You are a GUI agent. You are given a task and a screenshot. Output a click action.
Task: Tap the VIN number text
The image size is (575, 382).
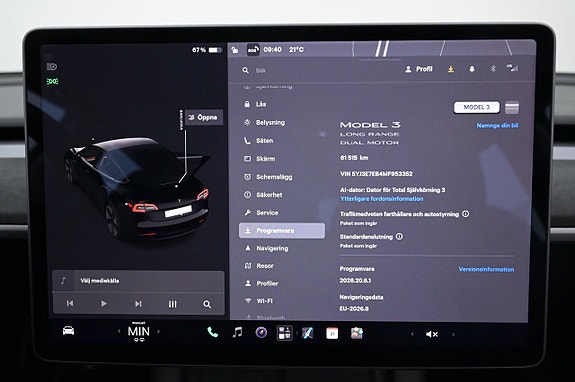(x=376, y=174)
